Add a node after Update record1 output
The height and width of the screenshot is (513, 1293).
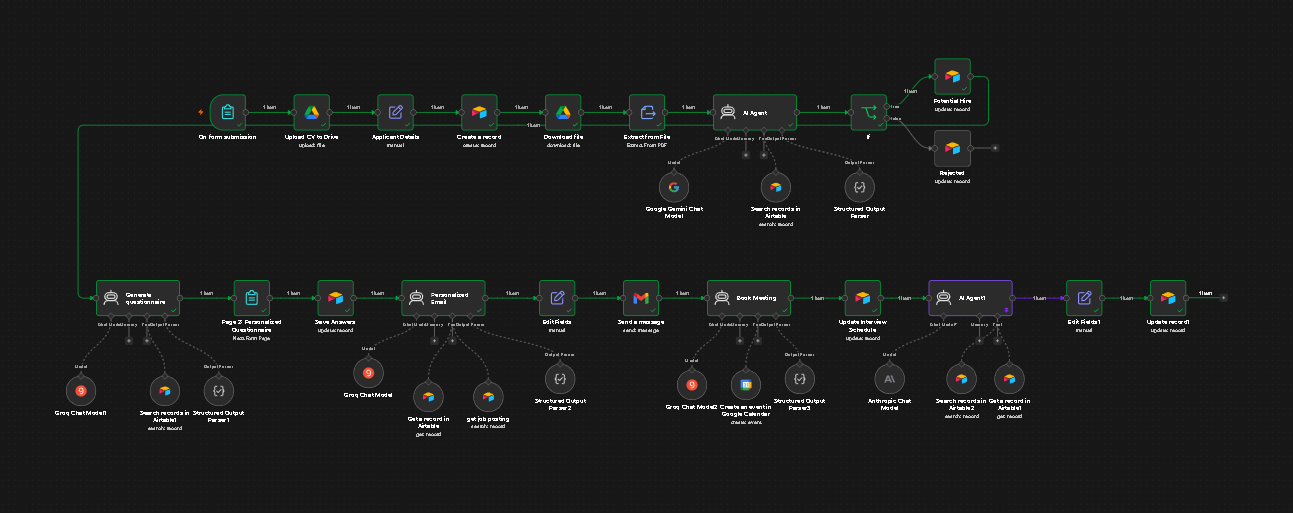pos(1225,298)
